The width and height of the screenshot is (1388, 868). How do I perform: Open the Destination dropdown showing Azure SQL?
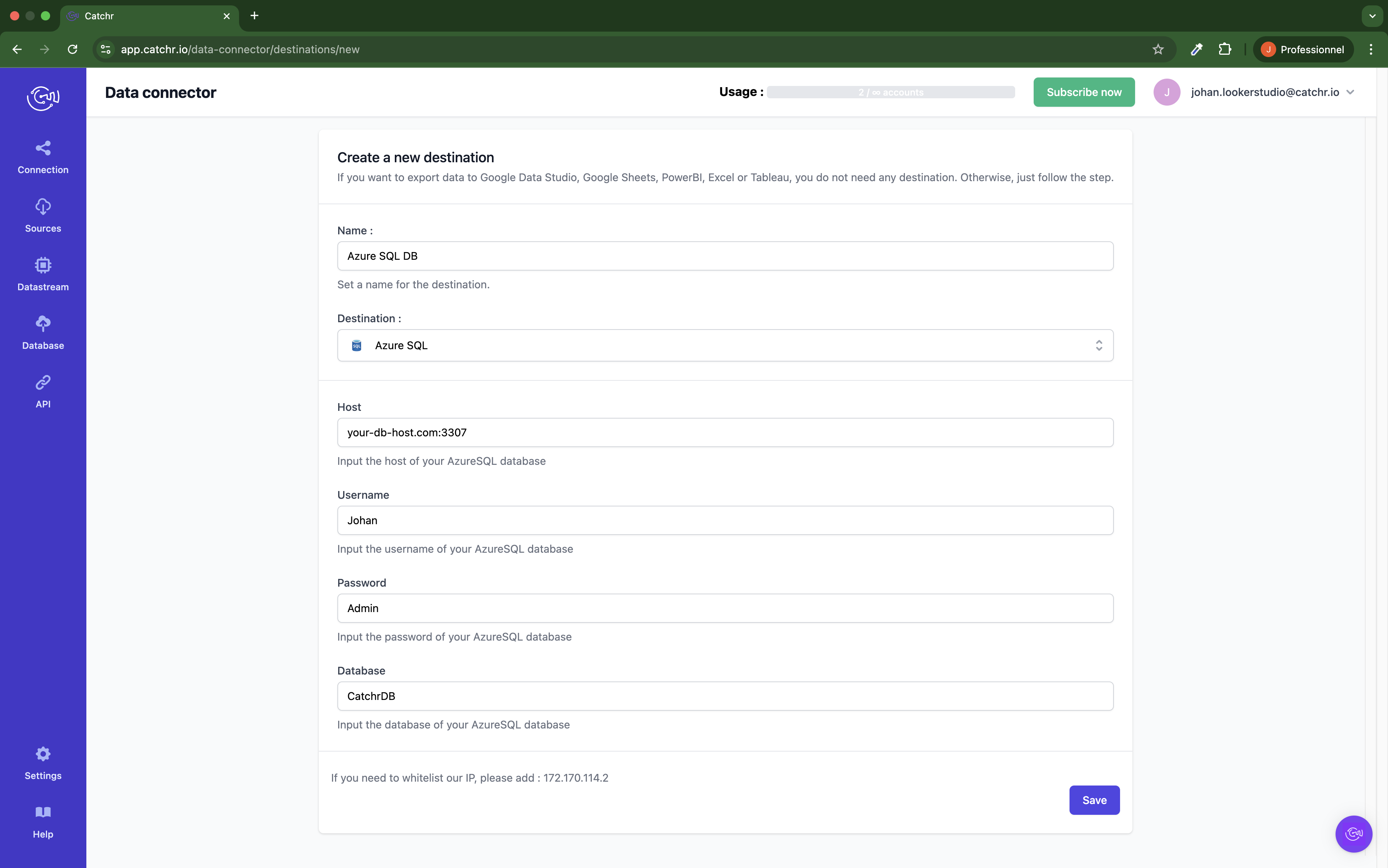coord(725,346)
